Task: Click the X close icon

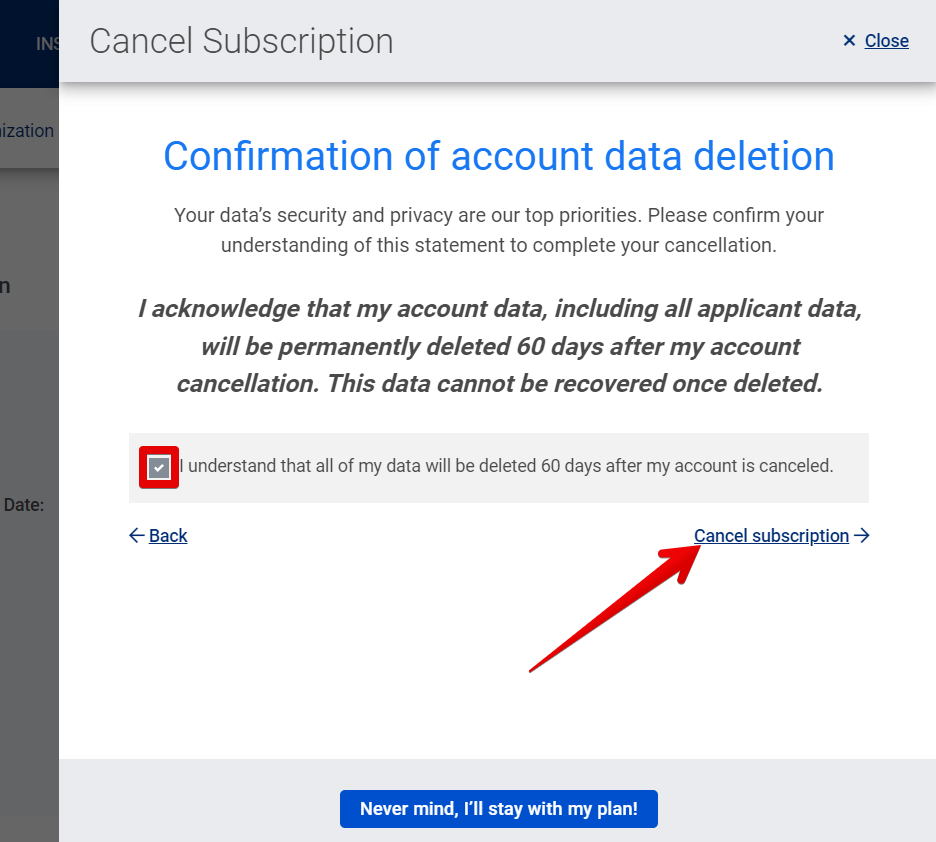Action: 850,41
